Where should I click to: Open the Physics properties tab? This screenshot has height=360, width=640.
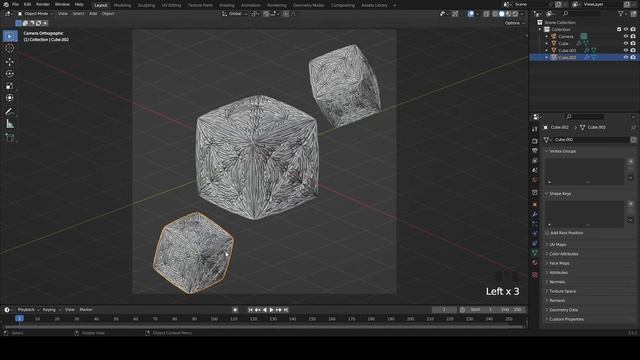point(535,233)
